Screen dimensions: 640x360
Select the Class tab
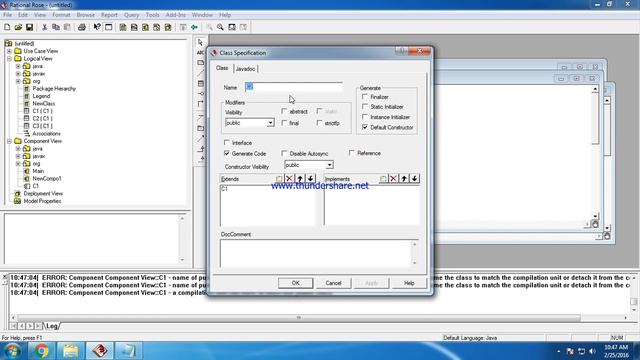pyautogui.click(x=222, y=68)
